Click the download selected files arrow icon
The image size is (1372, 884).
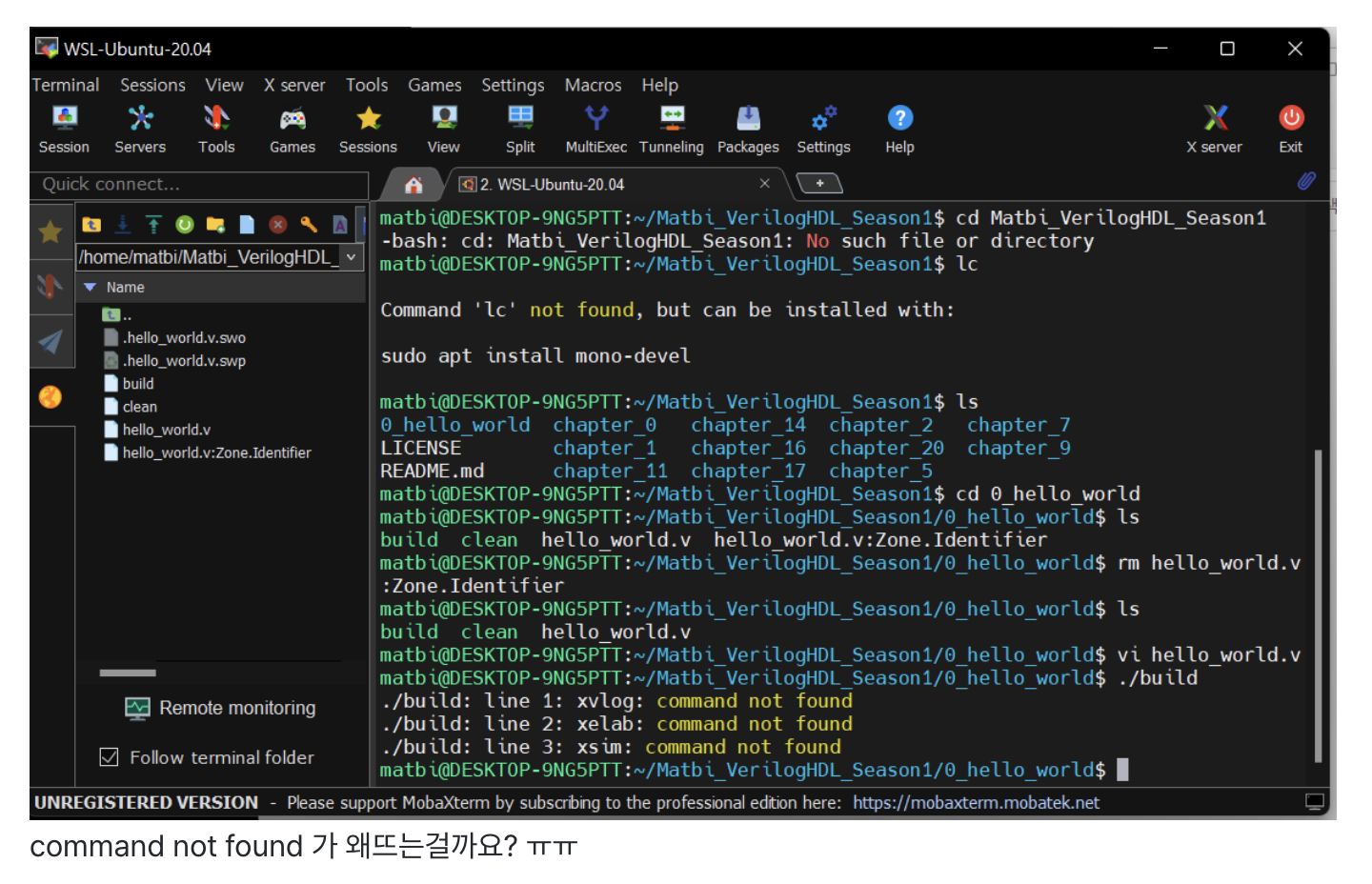[x=123, y=225]
